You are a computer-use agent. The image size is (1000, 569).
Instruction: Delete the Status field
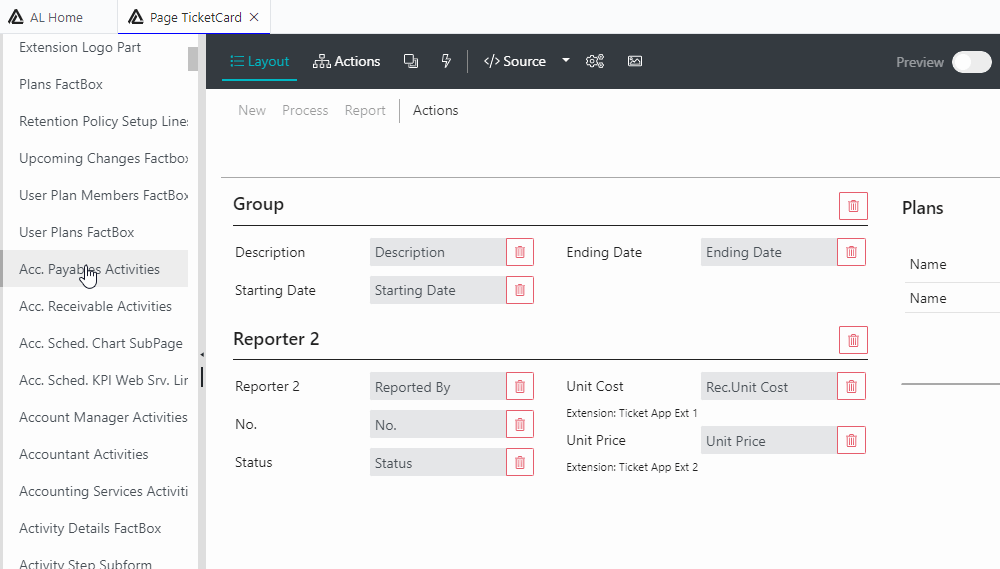[519, 462]
